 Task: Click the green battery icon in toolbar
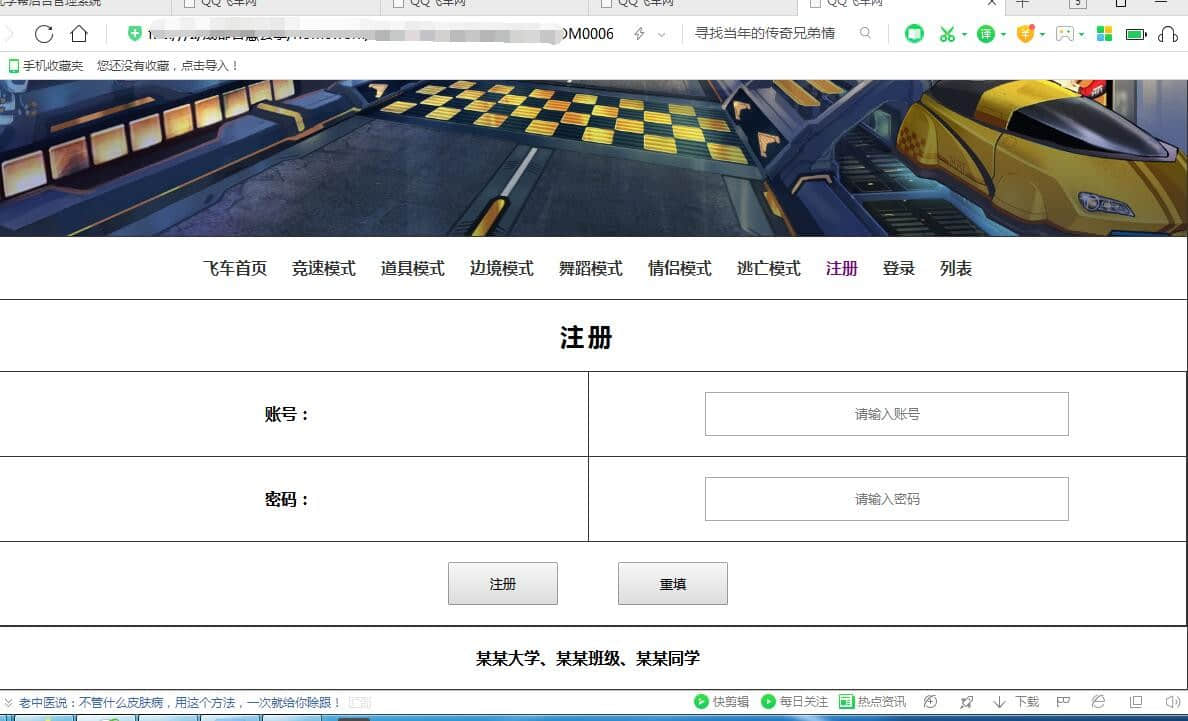coord(1135,34)
